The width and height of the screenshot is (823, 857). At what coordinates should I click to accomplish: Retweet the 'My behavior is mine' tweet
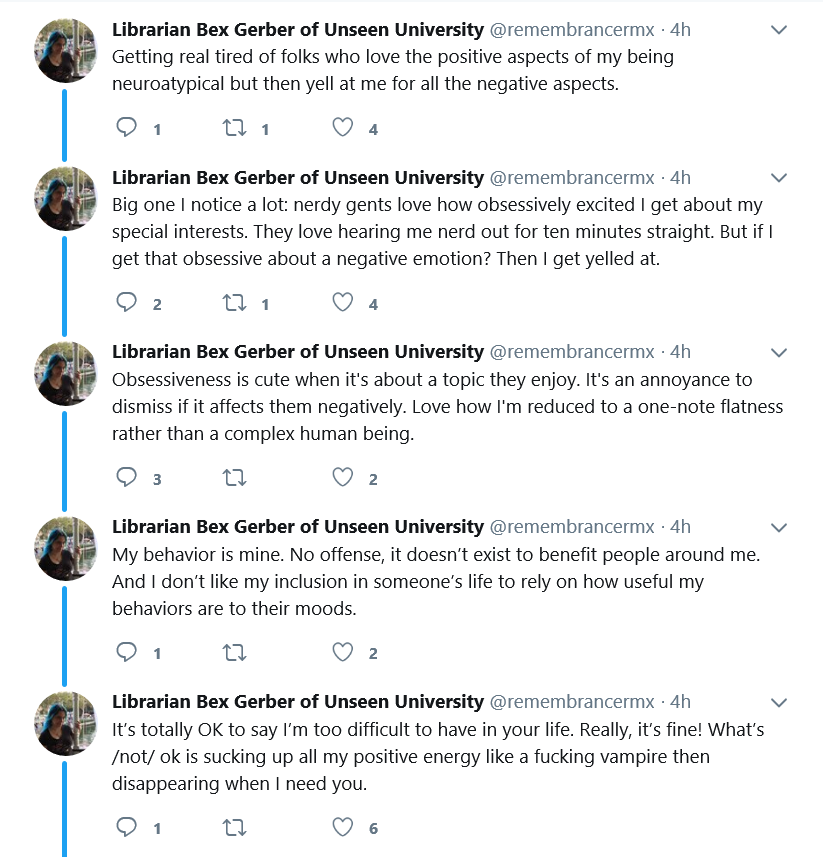234,653
